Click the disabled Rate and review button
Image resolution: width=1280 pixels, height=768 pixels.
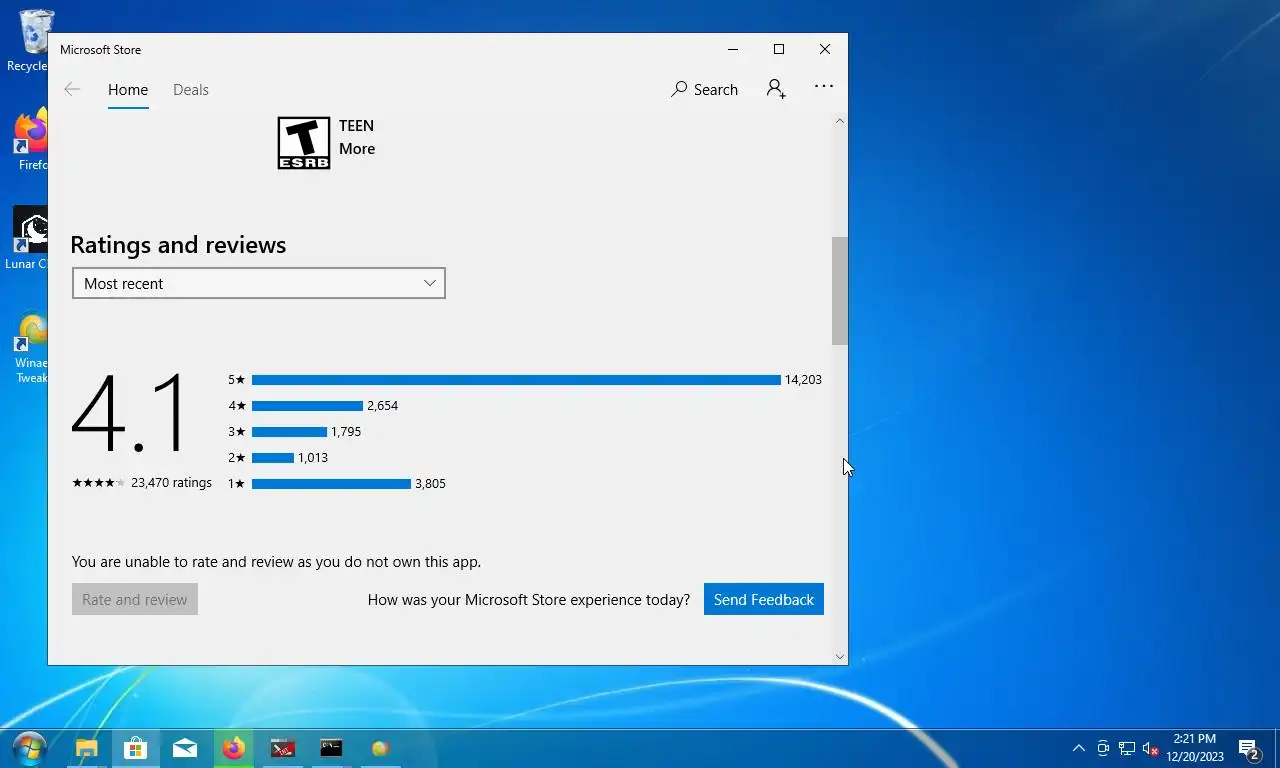(135, 599)
